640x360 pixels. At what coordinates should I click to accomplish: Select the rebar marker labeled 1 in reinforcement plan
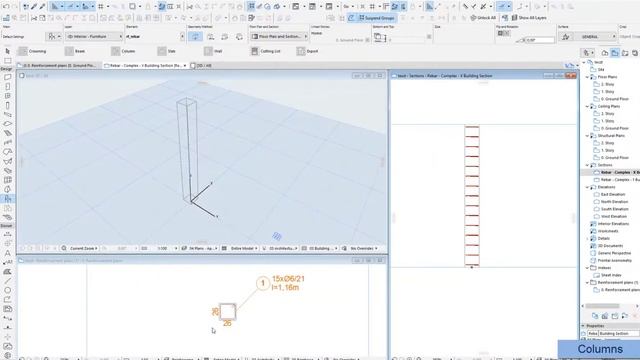point(263,283)
